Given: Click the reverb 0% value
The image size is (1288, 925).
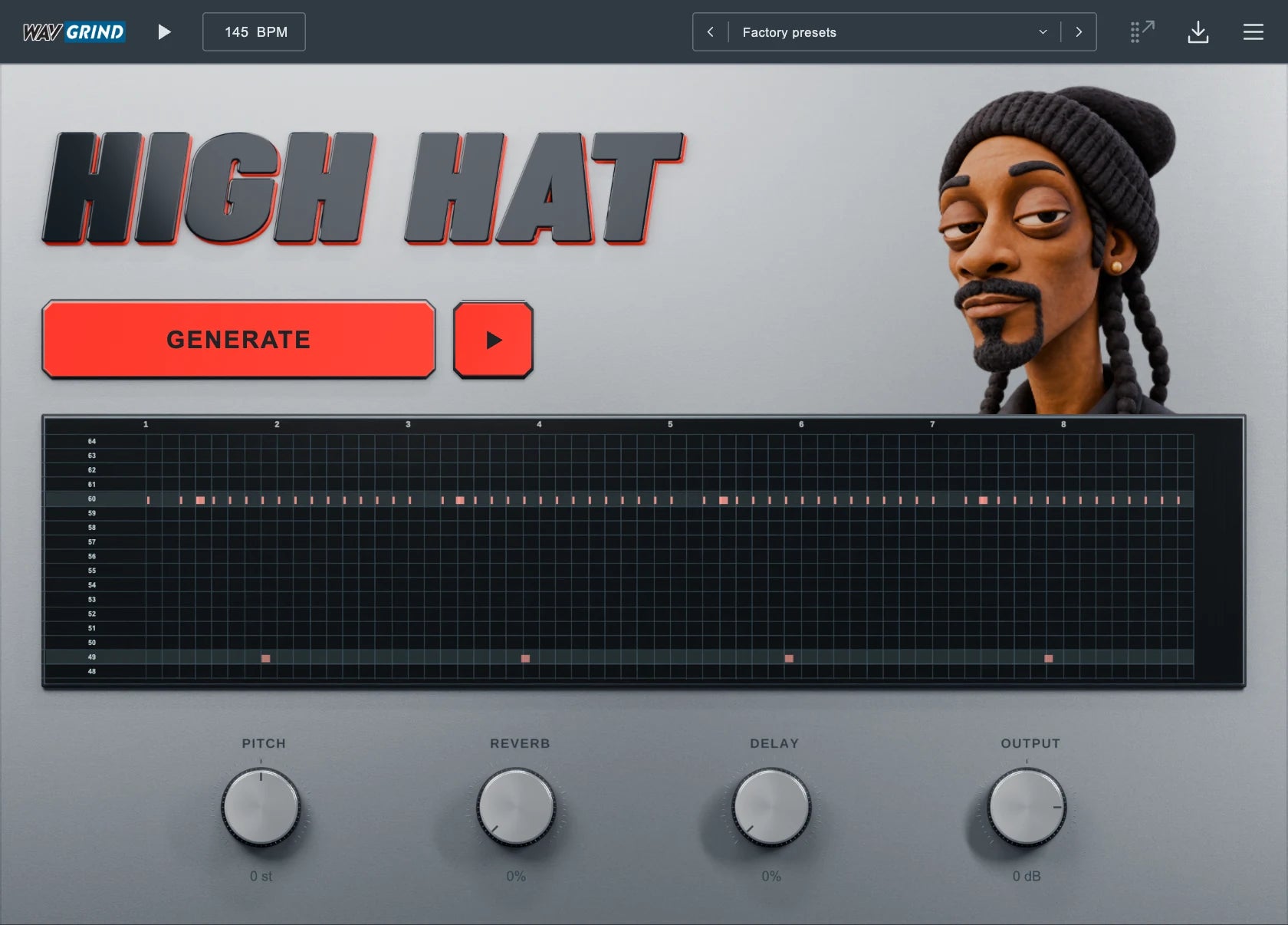Looking at the screenshot, I should [x=516, y=876].
